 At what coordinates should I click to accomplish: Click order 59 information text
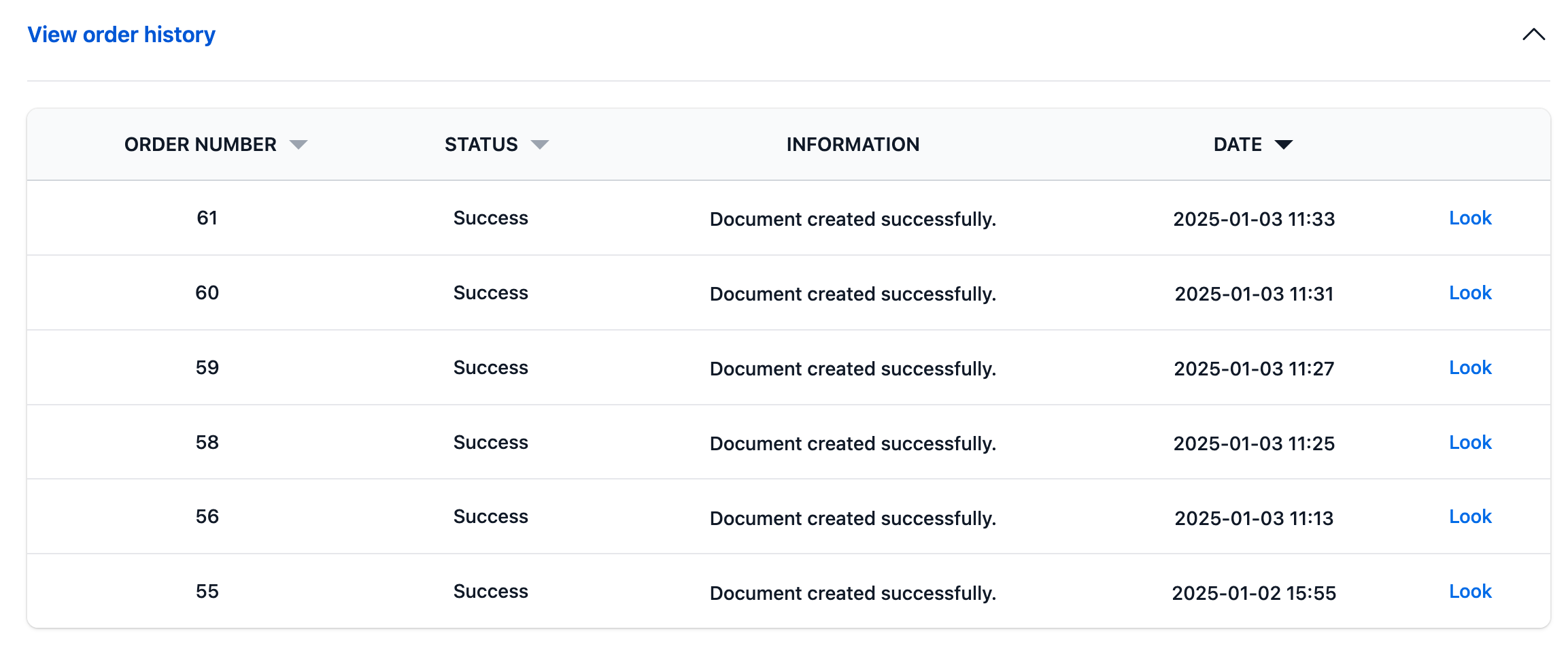(853, 369)
